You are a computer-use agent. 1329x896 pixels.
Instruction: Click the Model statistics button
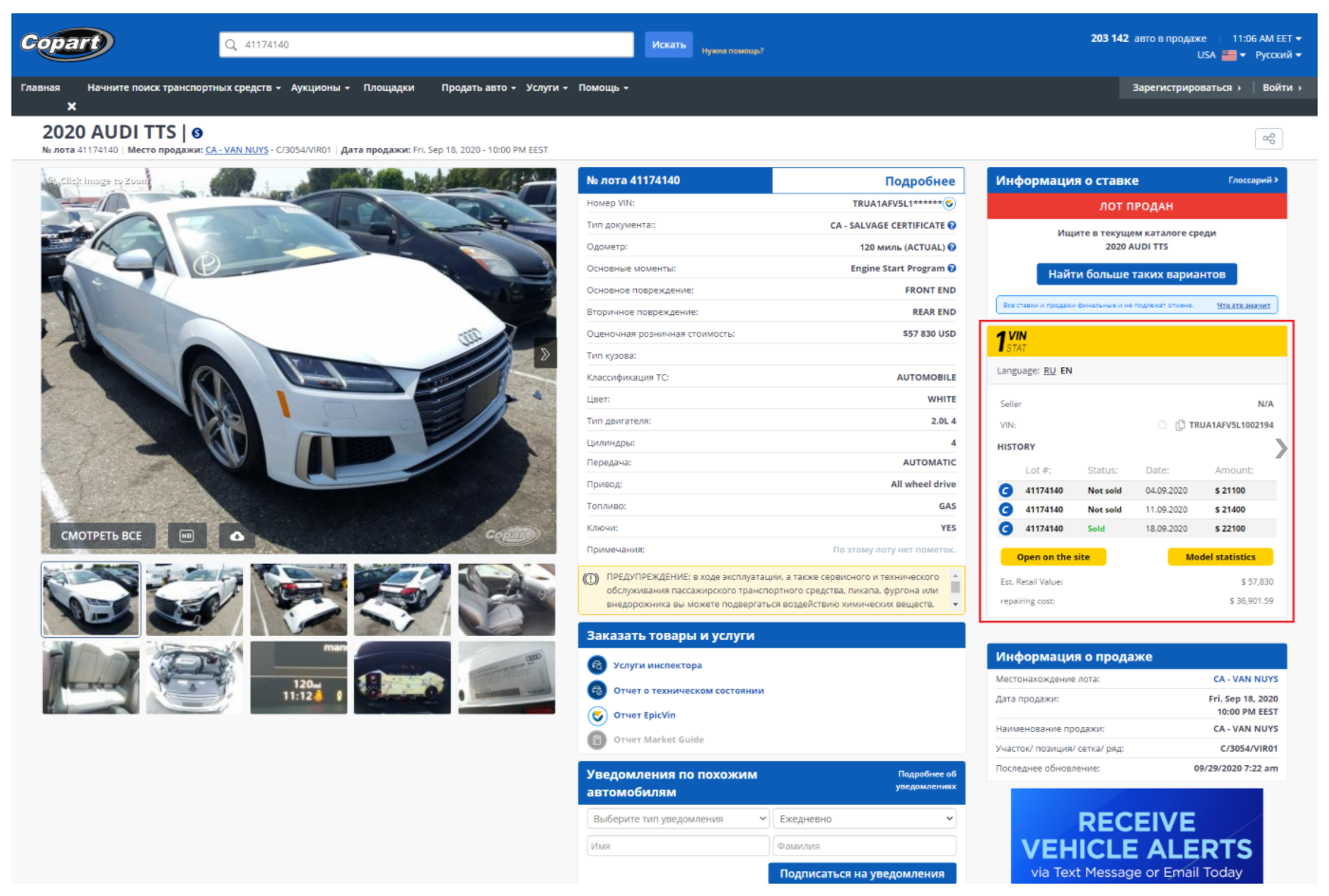tap(1220, 557)
